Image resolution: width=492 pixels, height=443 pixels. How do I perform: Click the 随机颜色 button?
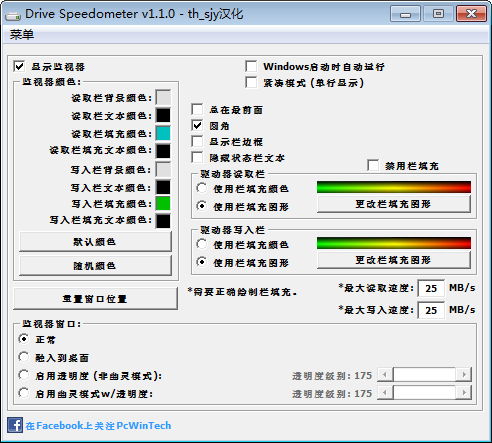coord(95,266)
